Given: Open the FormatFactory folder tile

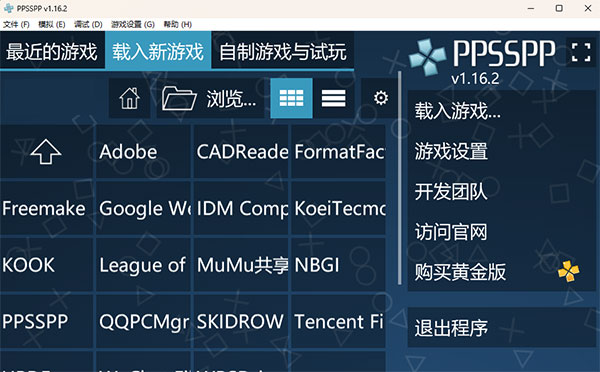Looking at the screenshot, I should tap(339, 152).
